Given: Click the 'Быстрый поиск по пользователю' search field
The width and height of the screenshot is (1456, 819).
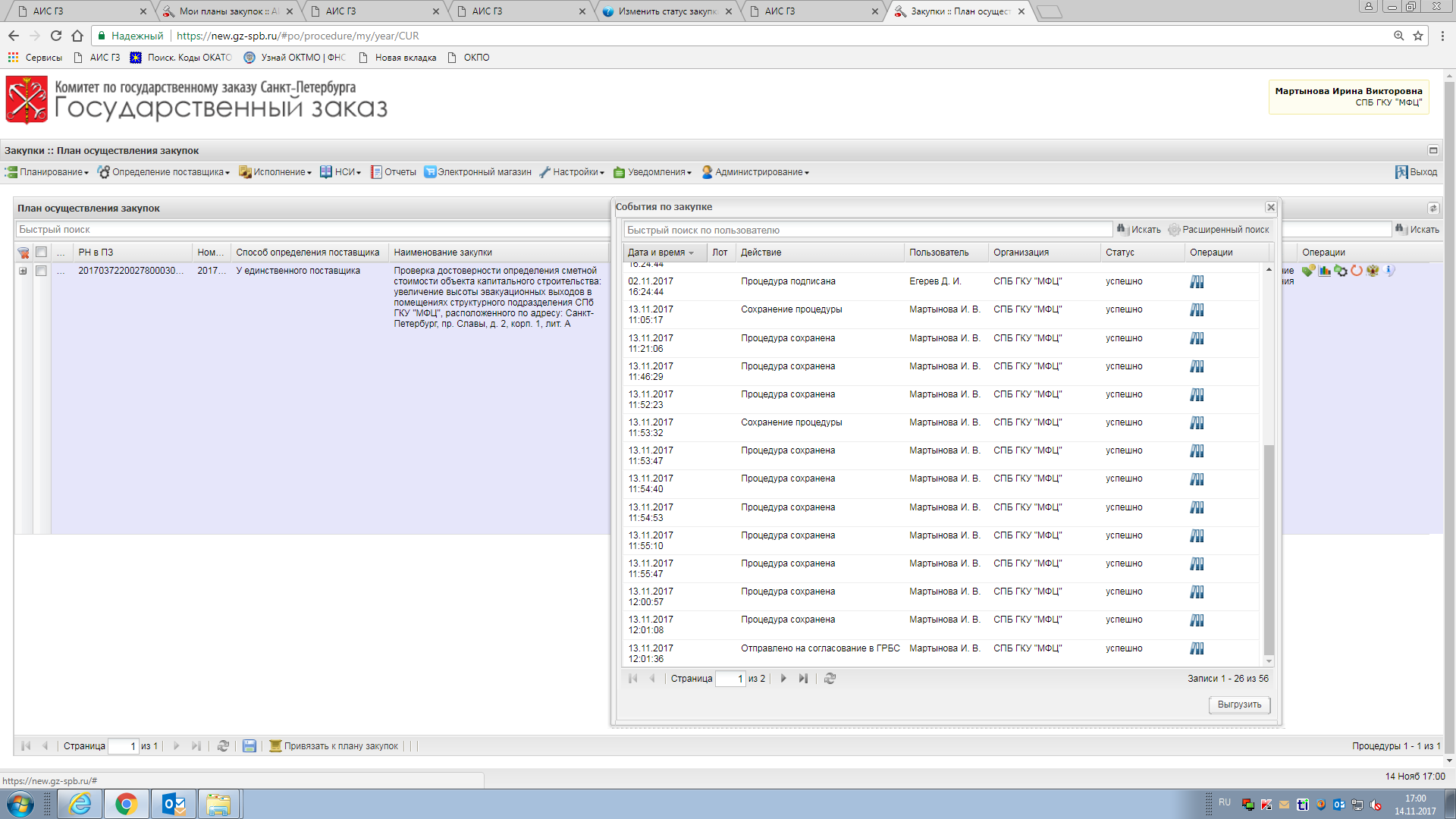Looking at the screenshot, I should click(868, 230).
